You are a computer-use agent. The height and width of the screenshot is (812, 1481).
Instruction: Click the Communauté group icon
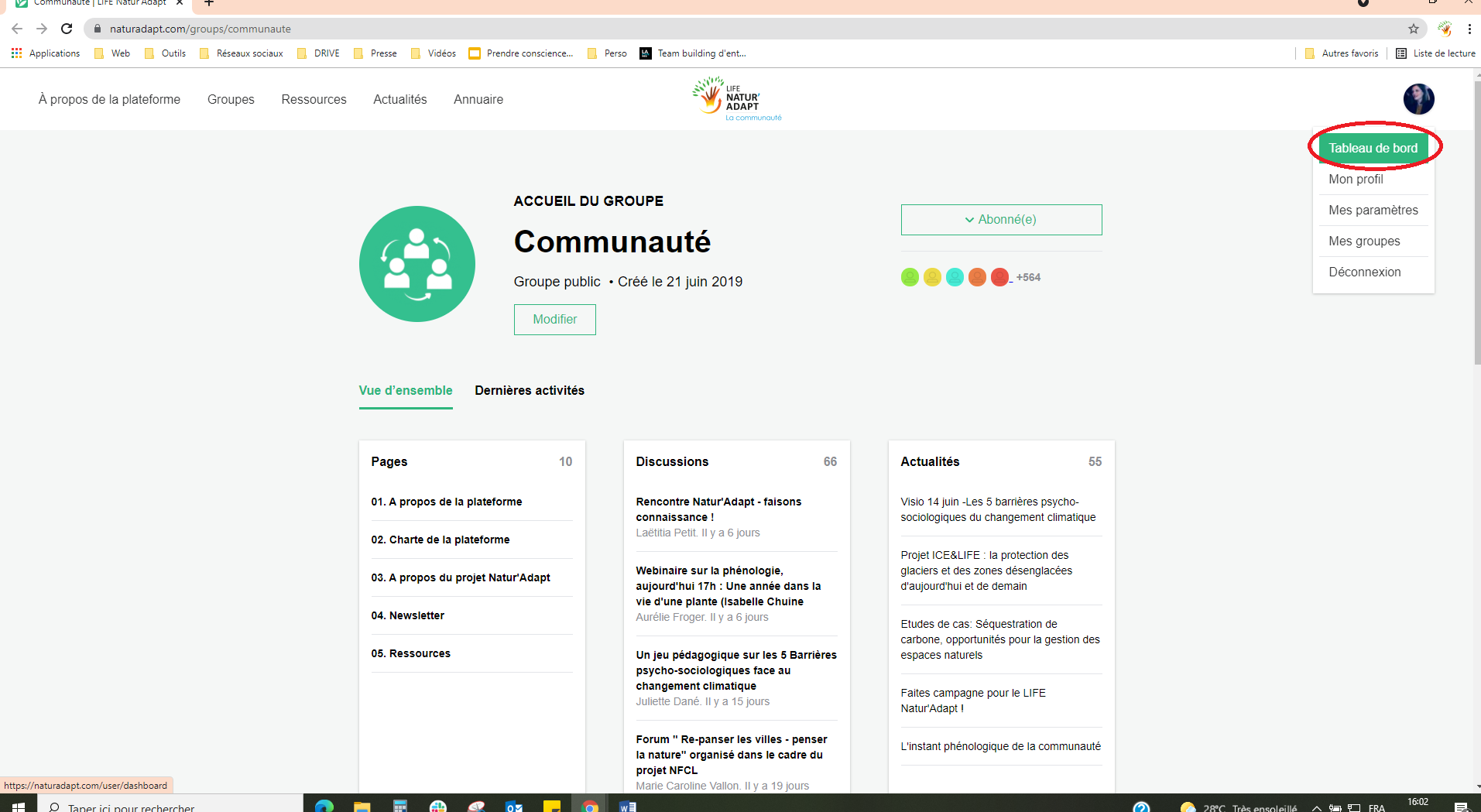(x=417, y=264)
